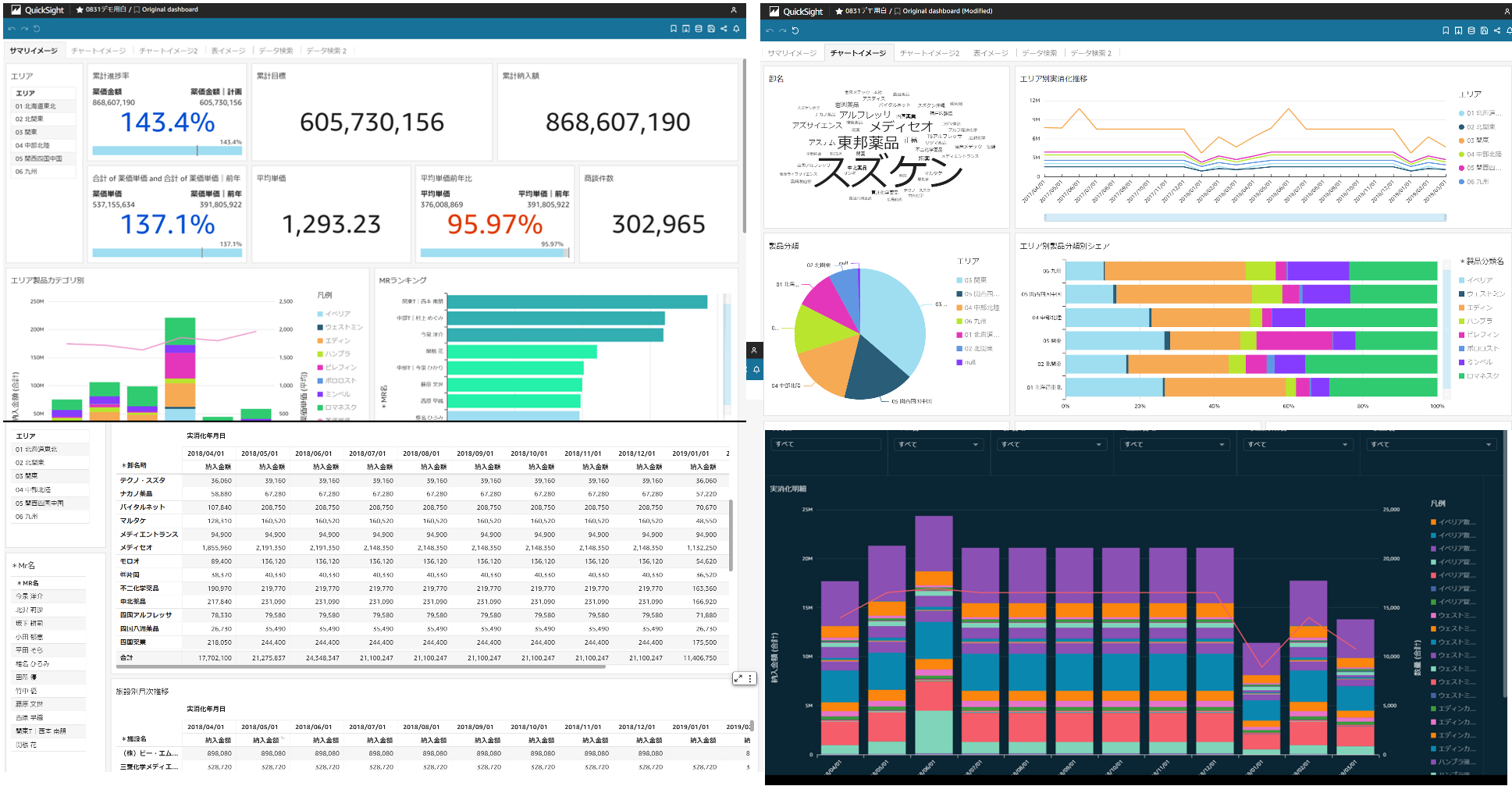Click バイタルネット row label in 卸名略 table
Screen dimensions: 1512x786
click(142, 507)
